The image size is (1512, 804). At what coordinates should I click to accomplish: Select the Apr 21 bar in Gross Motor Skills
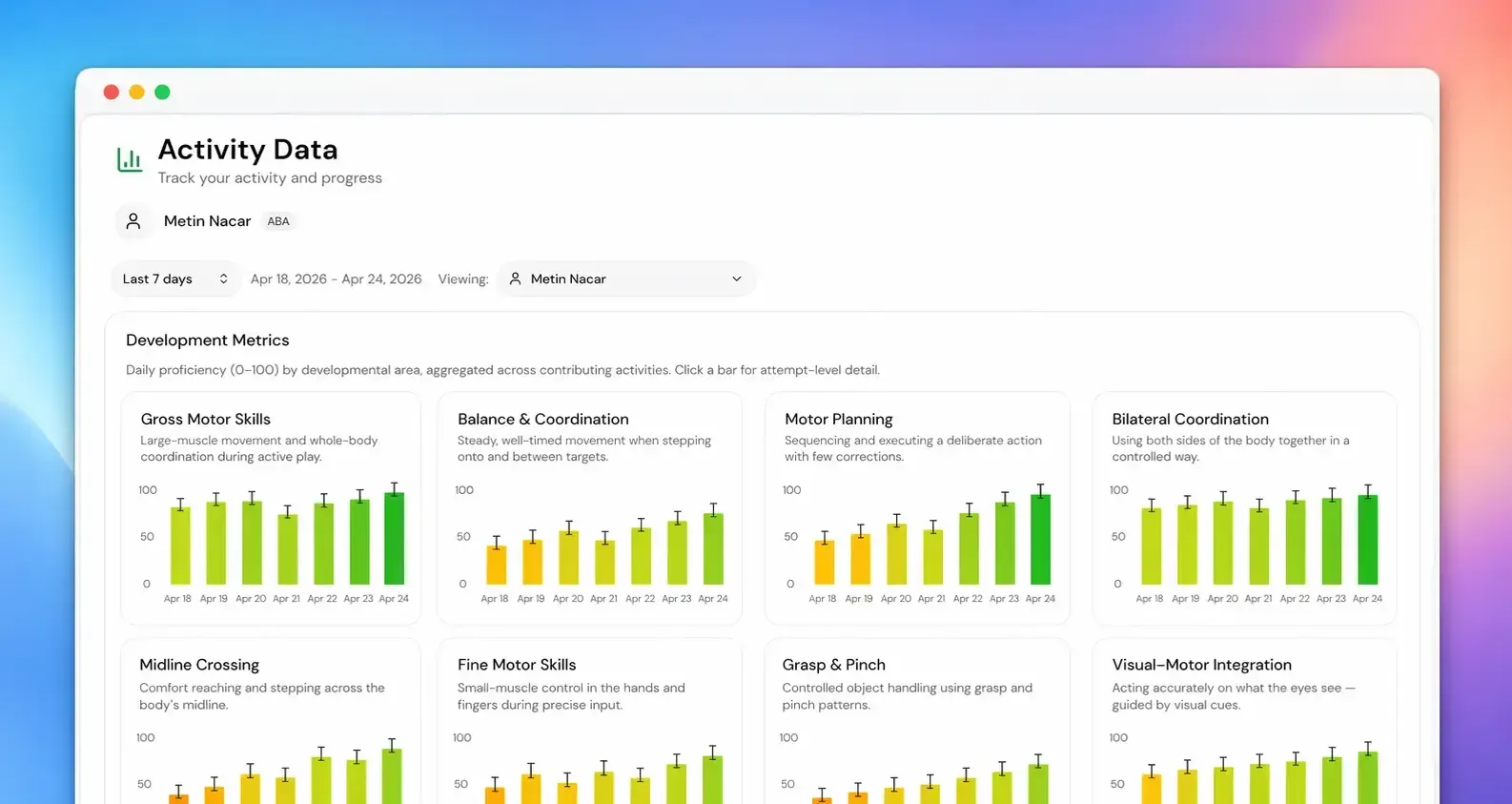pos(287,549)
